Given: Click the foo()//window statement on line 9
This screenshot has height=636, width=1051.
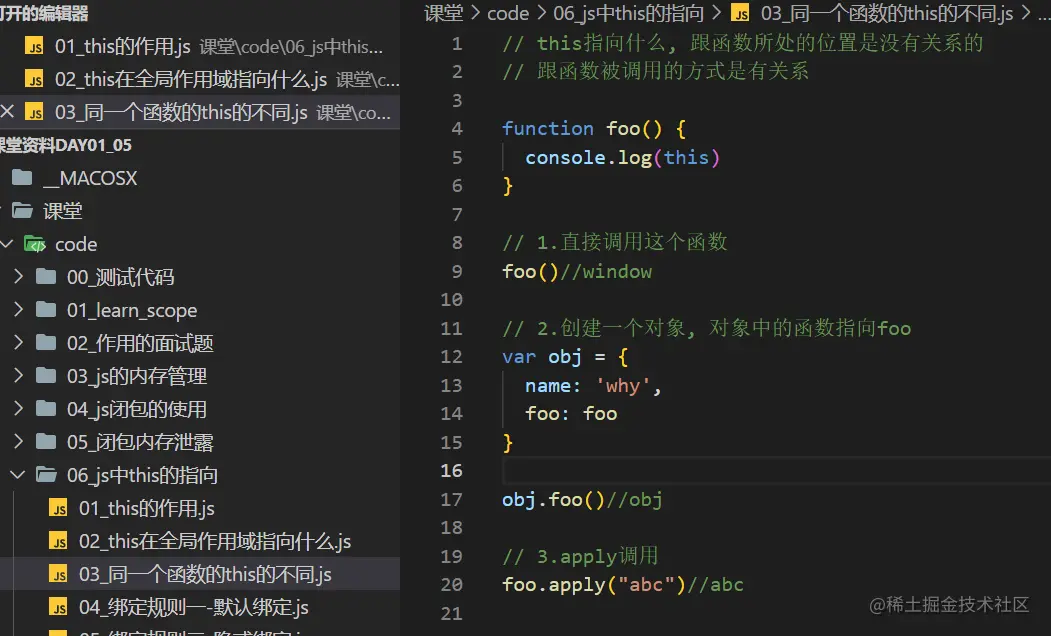Looking at the screenshot, I should click(x=577, y=271).
